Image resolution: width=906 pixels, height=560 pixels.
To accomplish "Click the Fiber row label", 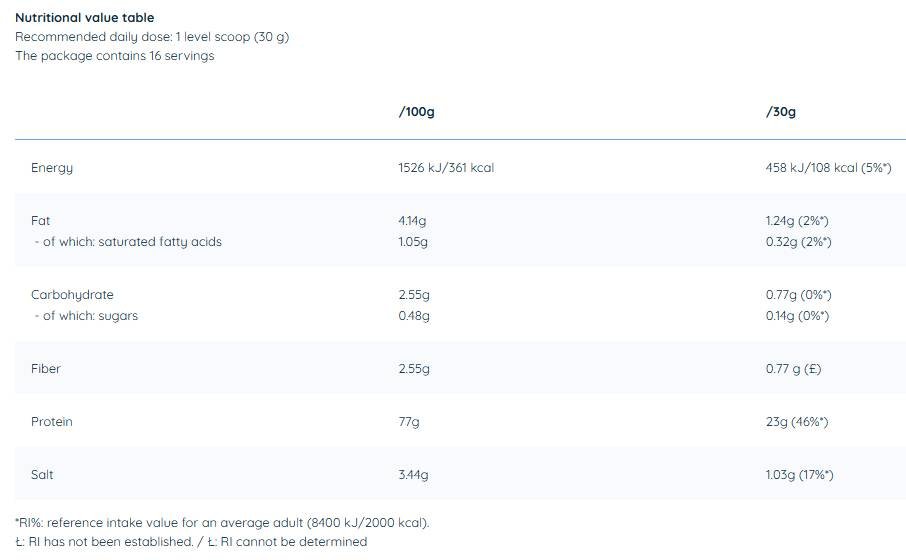I will [x=46, y=369].
